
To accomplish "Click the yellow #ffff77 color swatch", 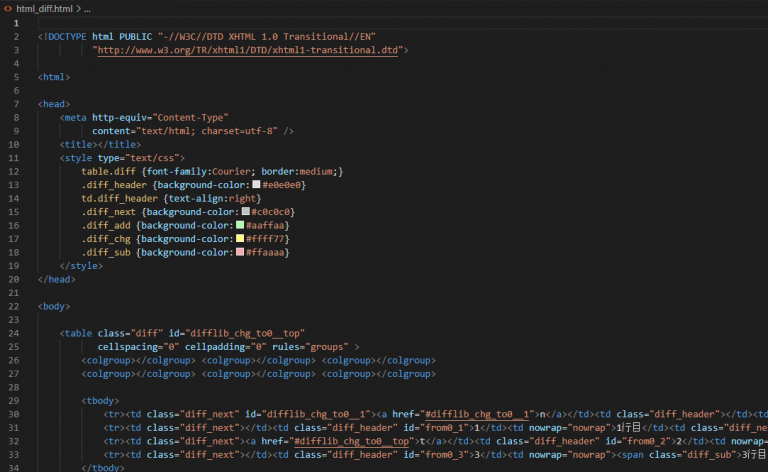I will click(239, 239).
